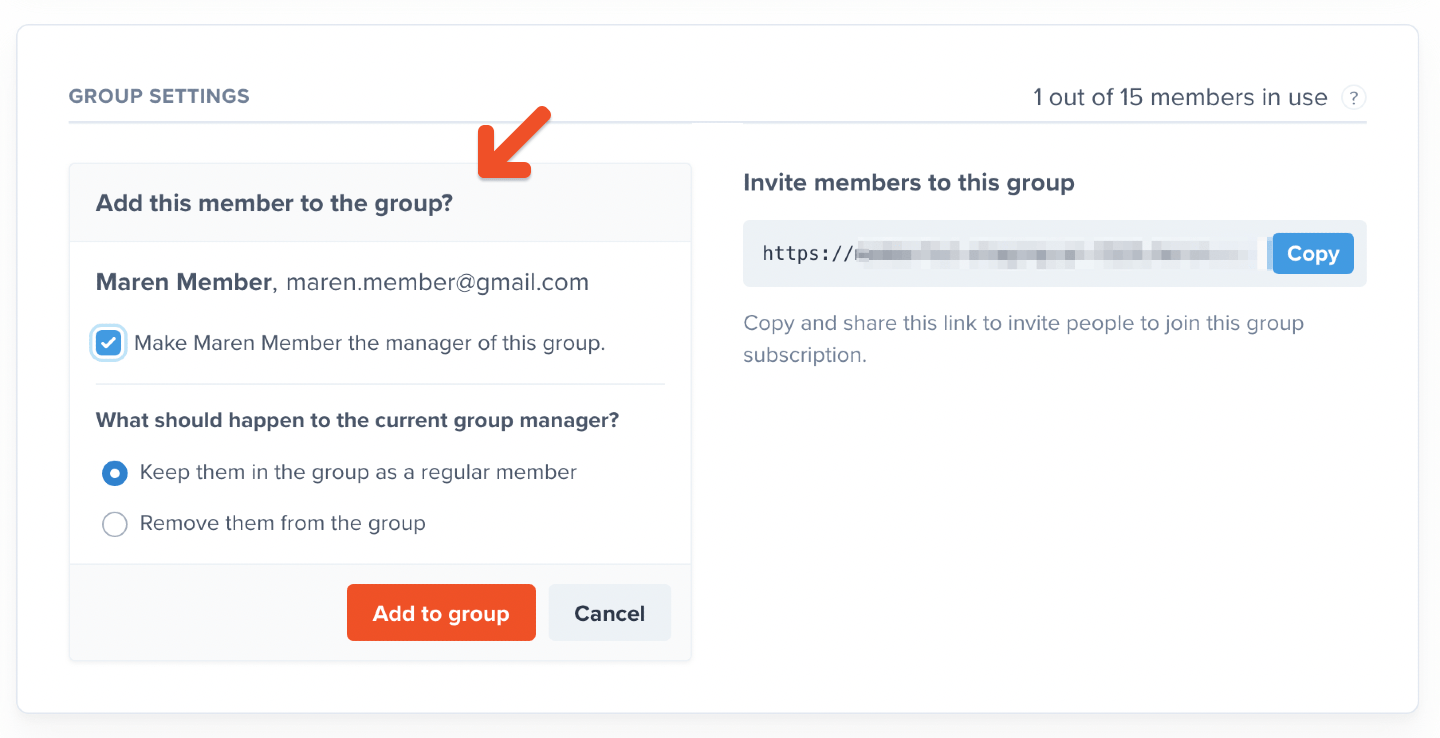Screen dimensions: 1440x738
Task: Cancel adding the member
Action: click(x=610, y=613)
